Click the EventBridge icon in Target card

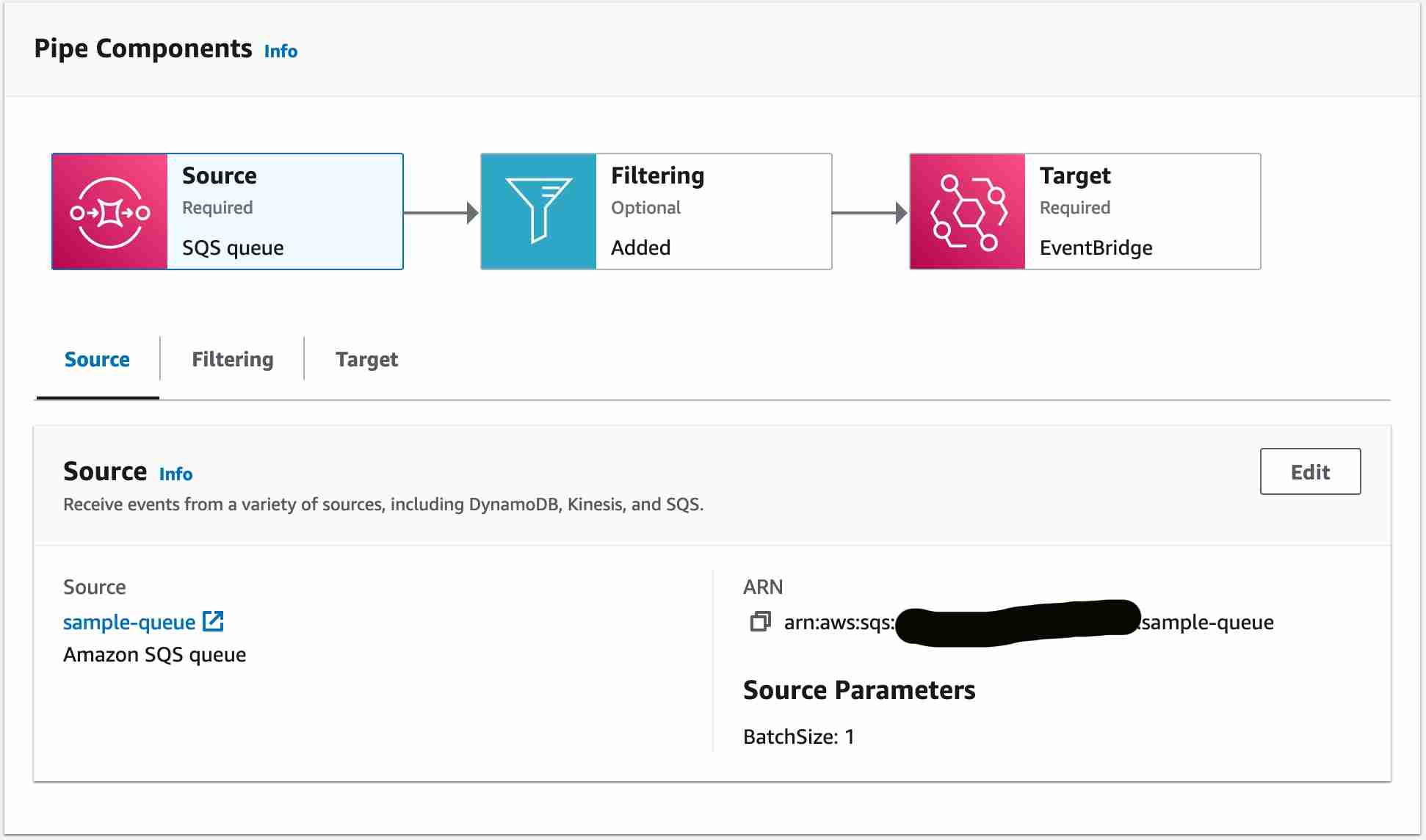point(967,212)
